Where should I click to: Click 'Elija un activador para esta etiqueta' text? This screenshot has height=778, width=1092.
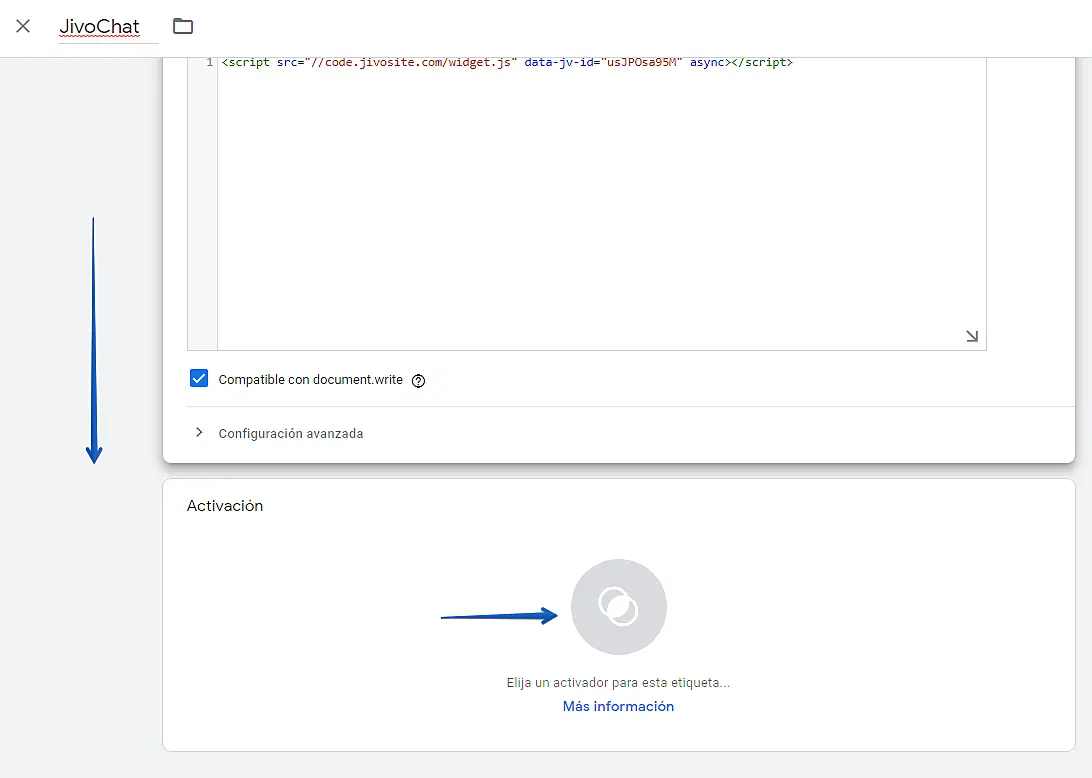[x=618, y=683]
